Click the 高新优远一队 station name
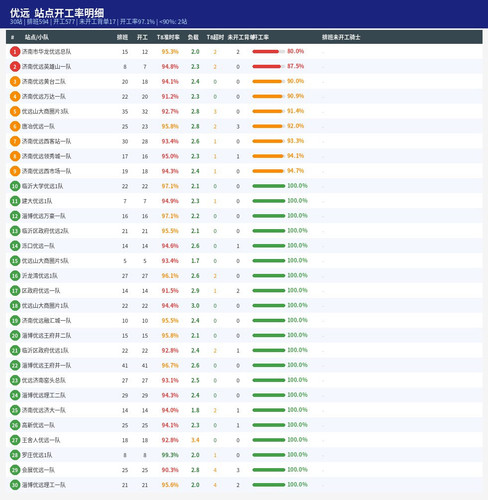 click(x=38, y=425)
